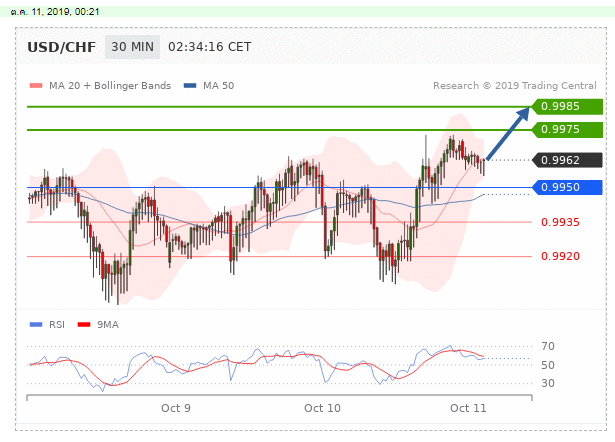
Task: Click the Oct 11 date axis label
Action: tap(468, 408)
